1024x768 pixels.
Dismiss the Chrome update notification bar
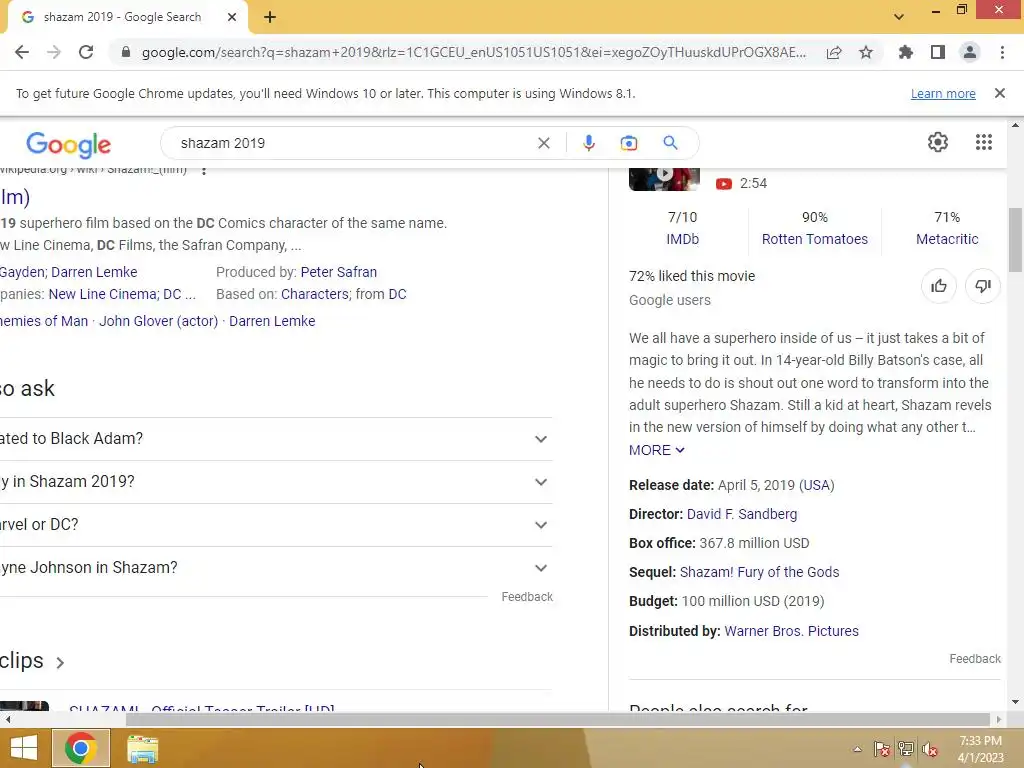pos(999,93)
